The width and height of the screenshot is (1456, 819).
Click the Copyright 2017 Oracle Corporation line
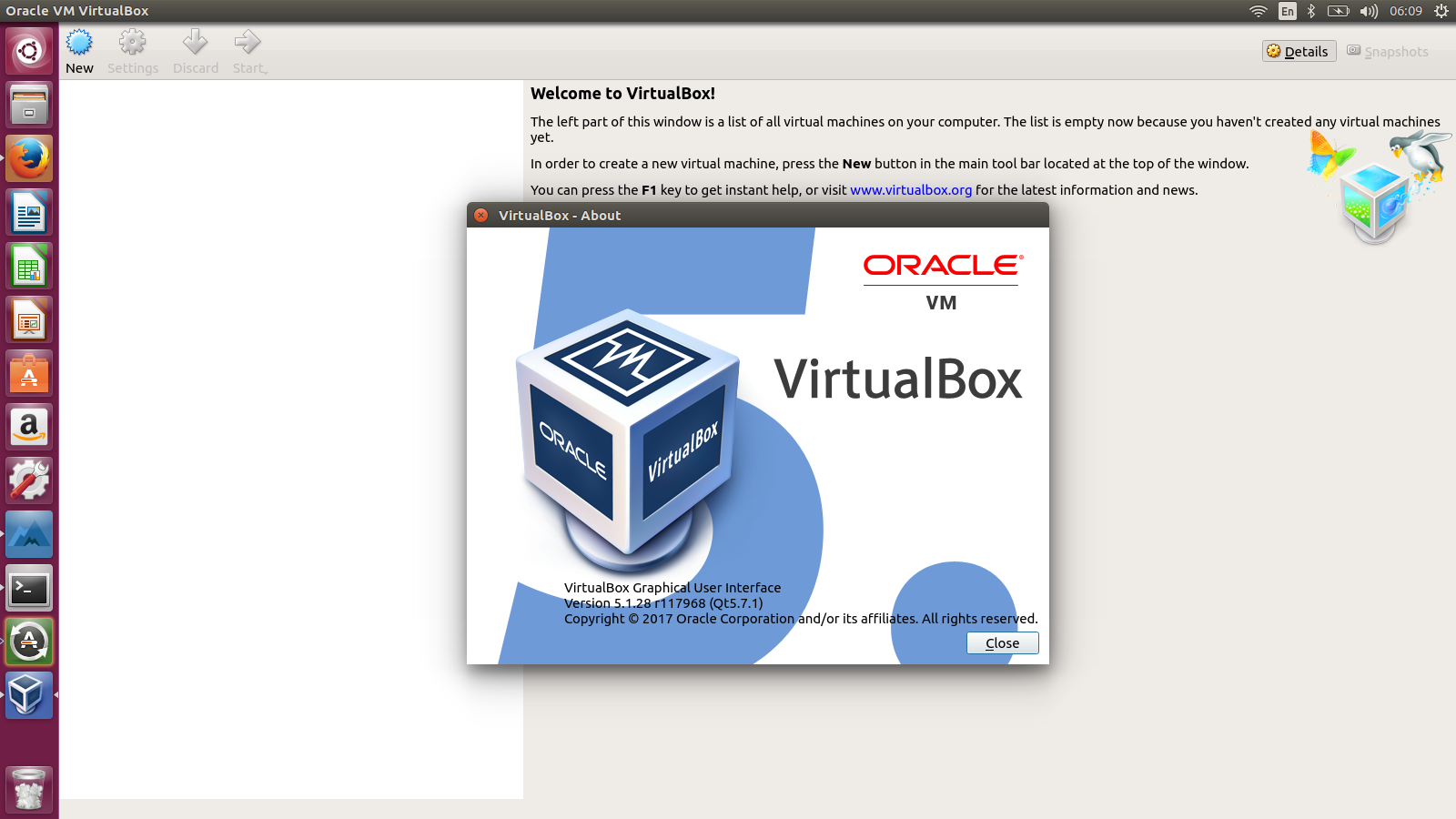[x=801, y=619]
